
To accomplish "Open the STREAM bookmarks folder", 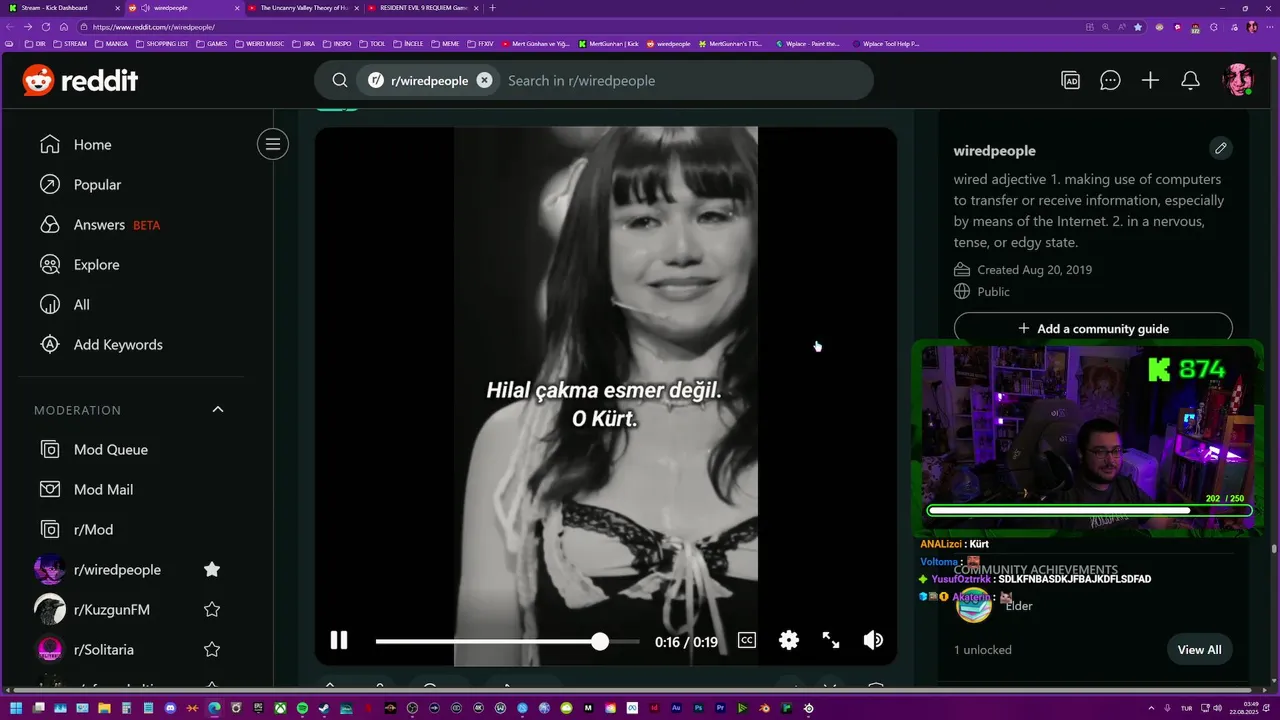I will [x=71, y=44].
